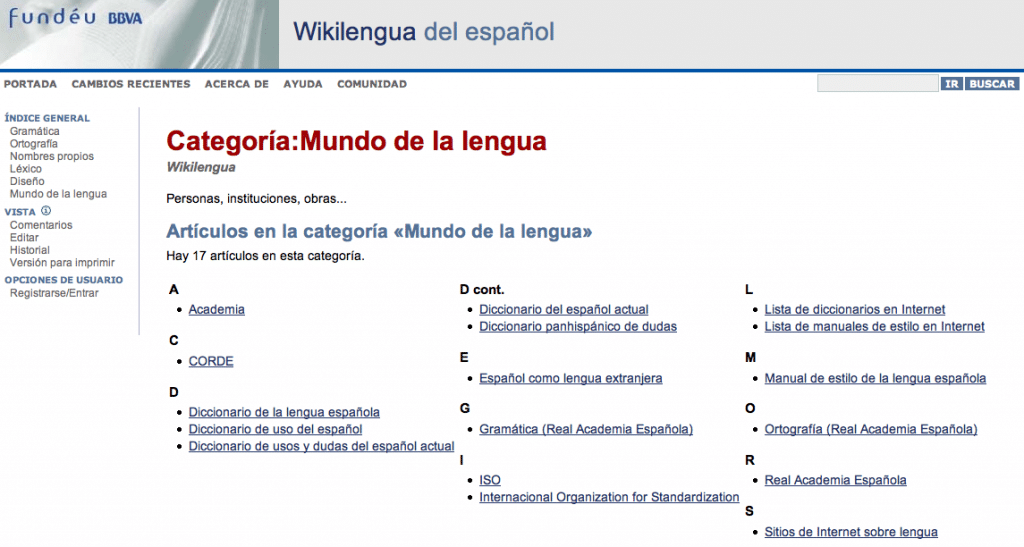The width and height of the screenshot is (1024, 547).
Task: Open Gramática in the sidebar index
Action: [35, 131]
